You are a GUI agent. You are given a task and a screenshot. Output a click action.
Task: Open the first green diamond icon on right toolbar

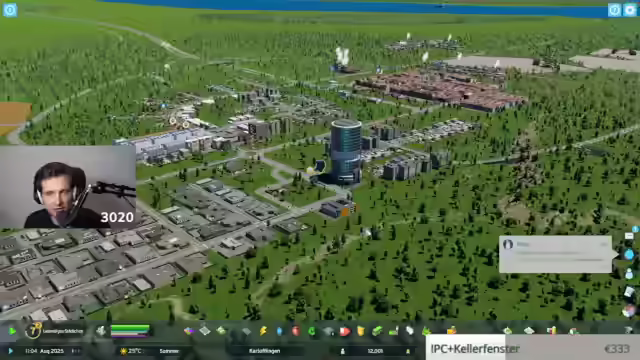[x=507, y=330]
